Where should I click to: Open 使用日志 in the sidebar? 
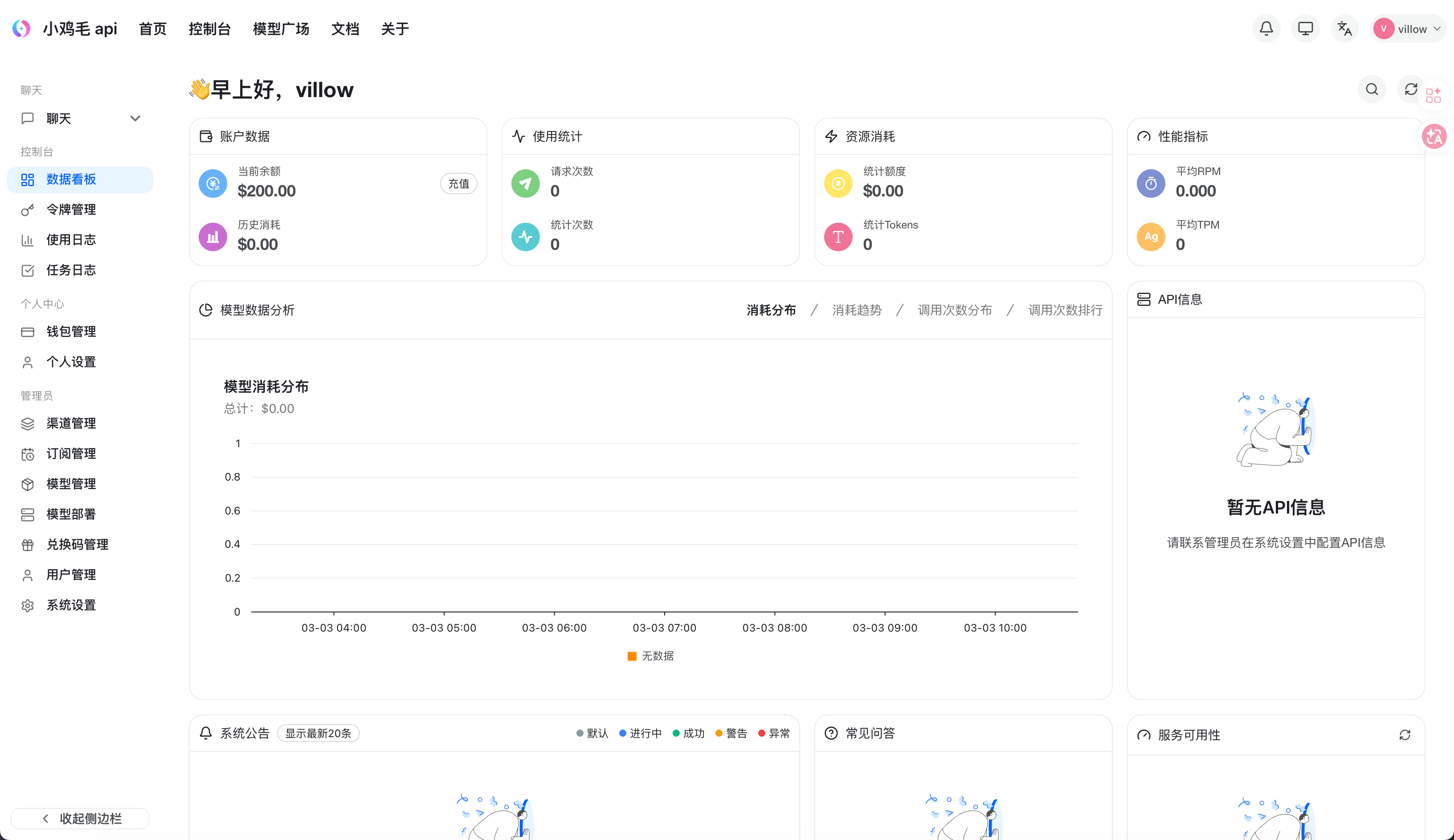coord(80,240)
